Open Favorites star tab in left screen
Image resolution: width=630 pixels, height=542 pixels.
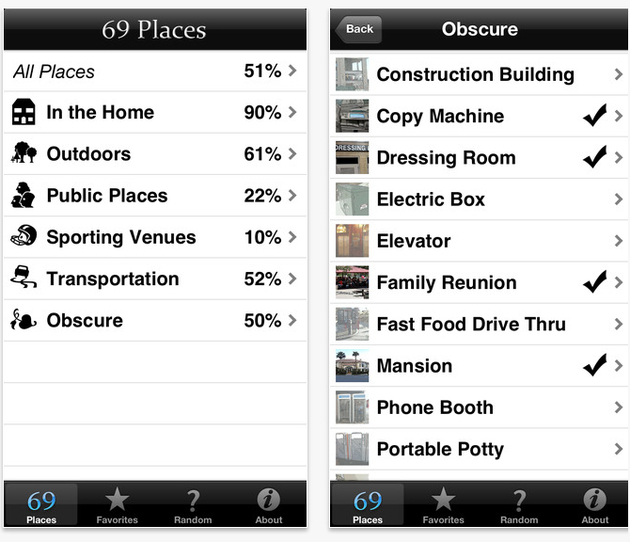117,504
